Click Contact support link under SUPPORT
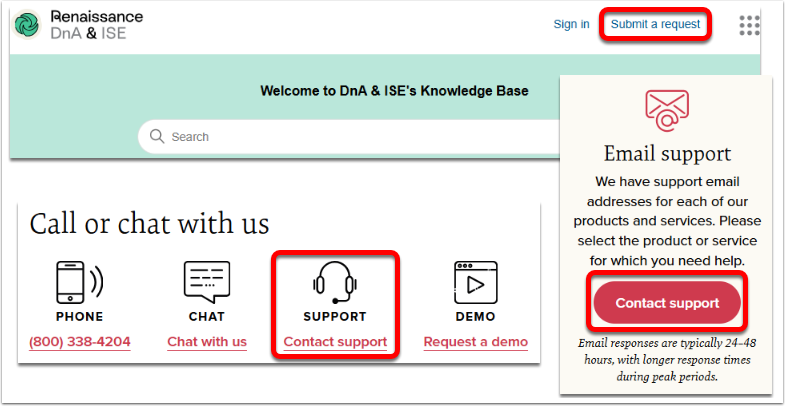The image size is (785, 406). (x=335, y=342)
